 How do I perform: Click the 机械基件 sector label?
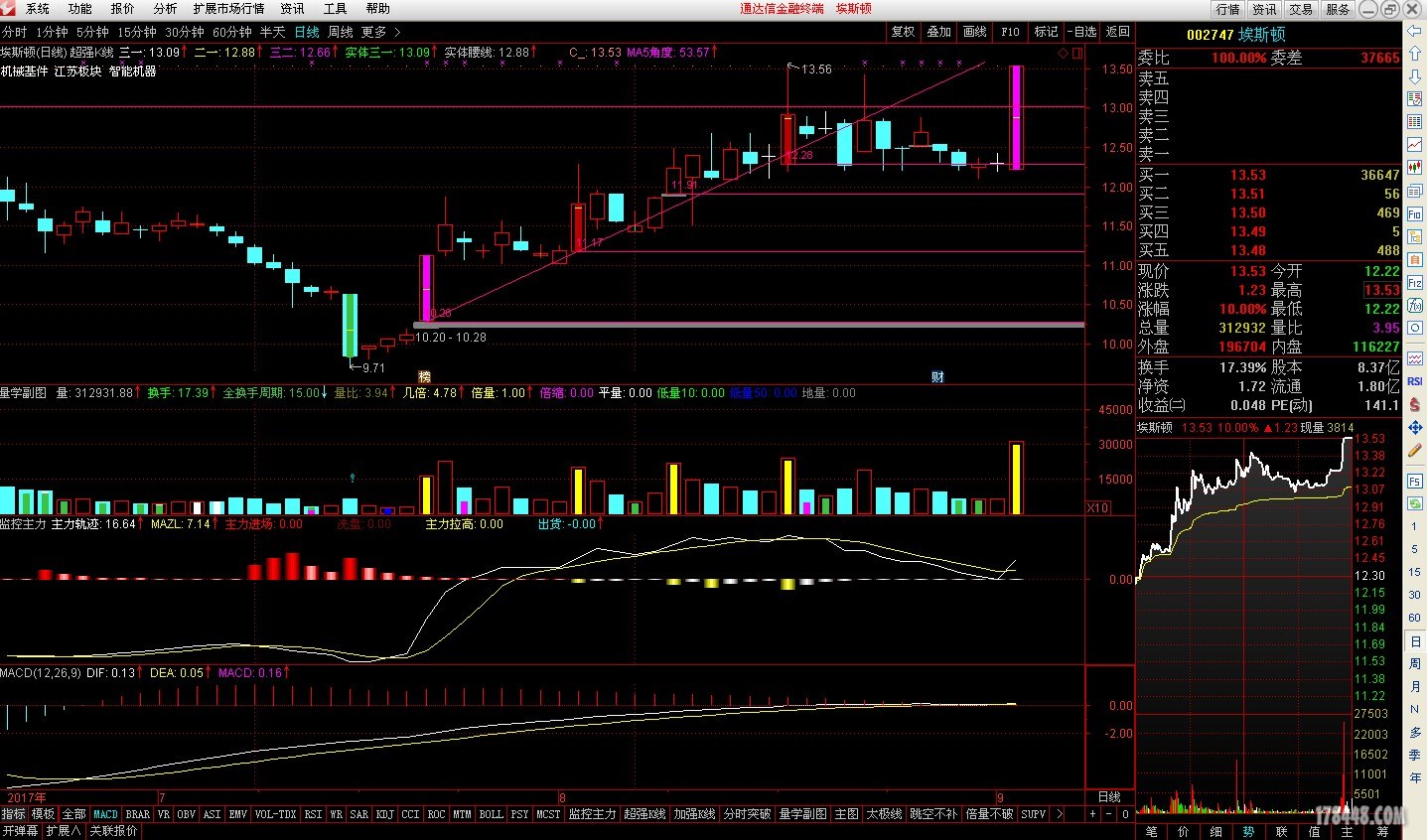tap(24, 71)
